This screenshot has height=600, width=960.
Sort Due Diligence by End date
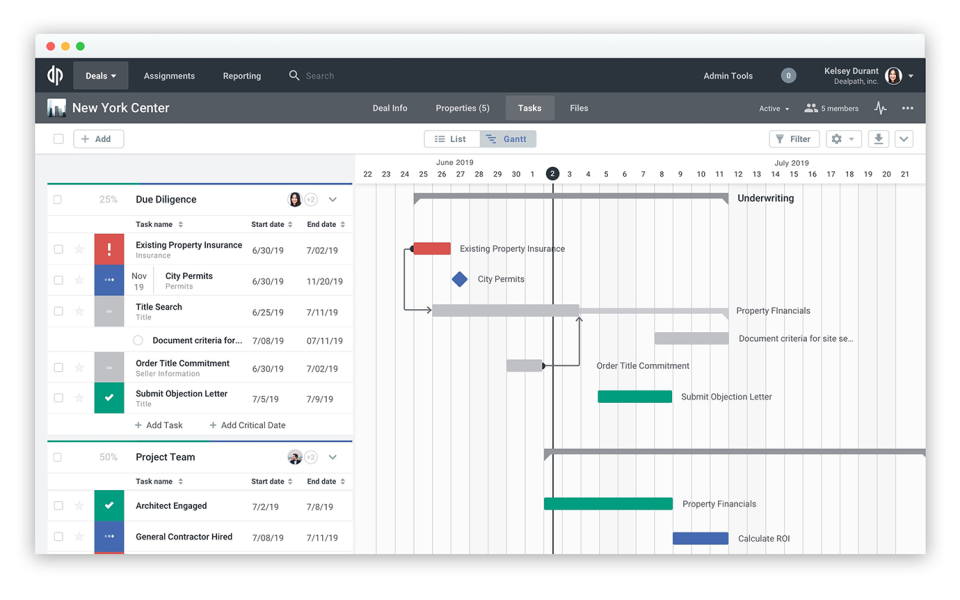click(x=326, y=224)
